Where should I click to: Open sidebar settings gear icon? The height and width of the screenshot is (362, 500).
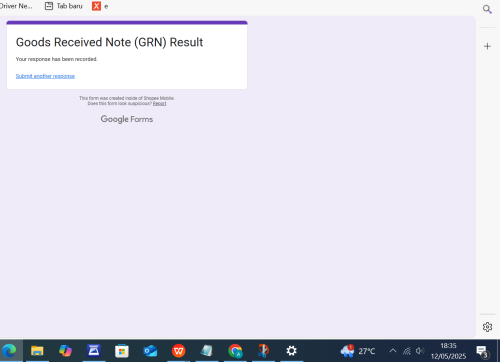point(487,327)
